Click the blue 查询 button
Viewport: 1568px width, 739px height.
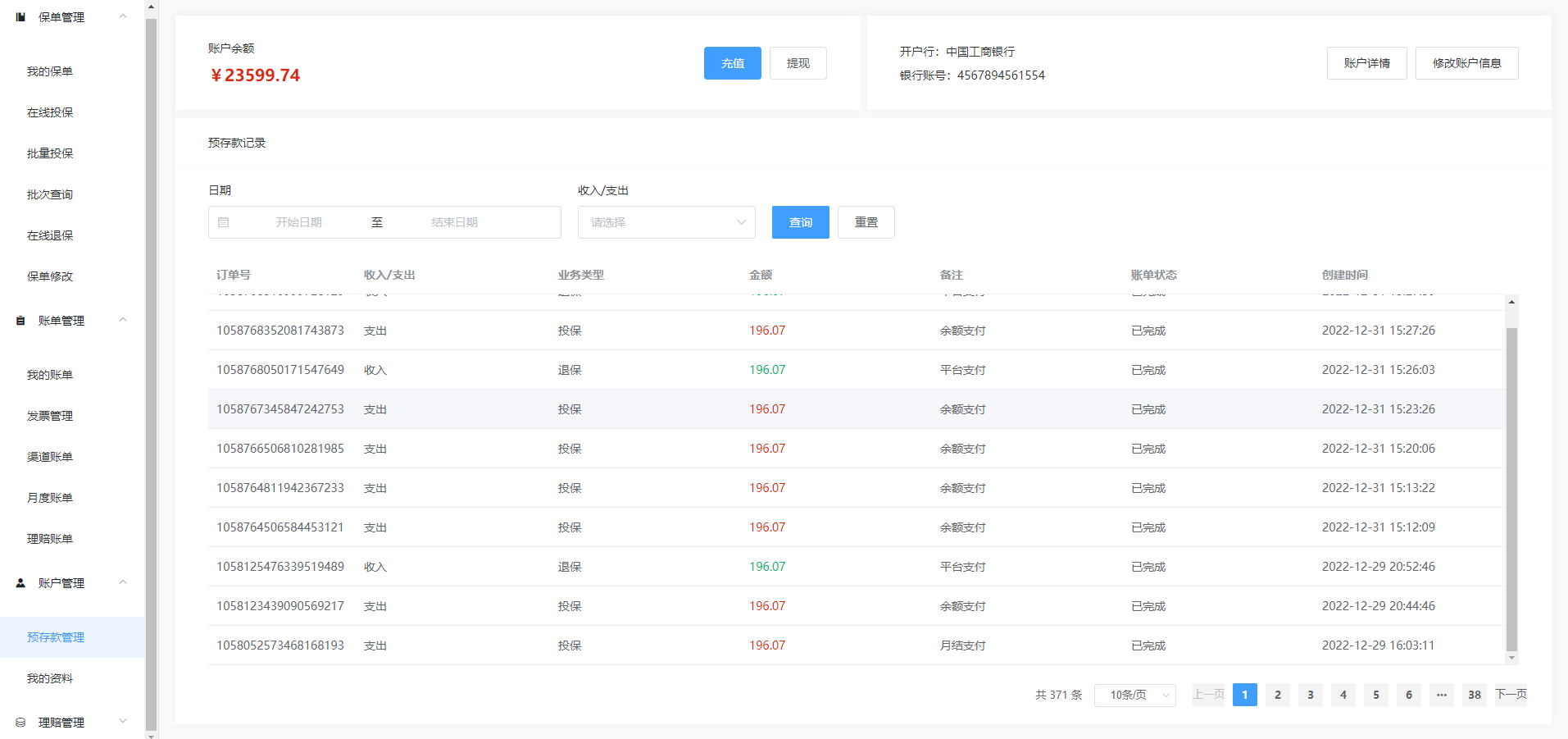click(x=800, y=222)
